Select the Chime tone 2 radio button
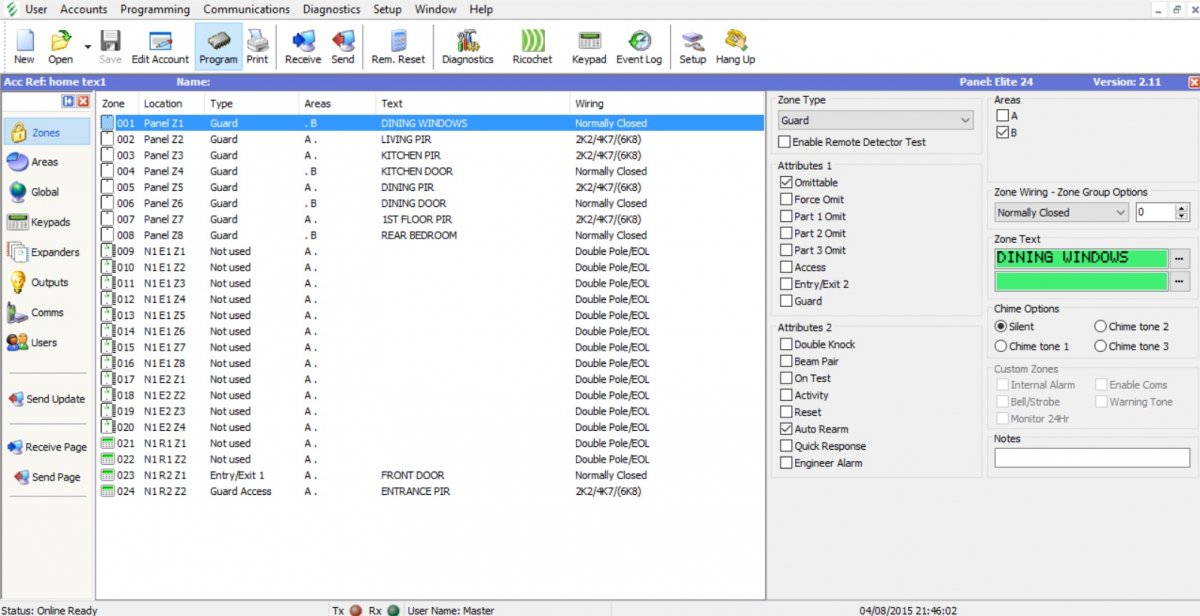1200x616 pixels. pos(1101,326)
